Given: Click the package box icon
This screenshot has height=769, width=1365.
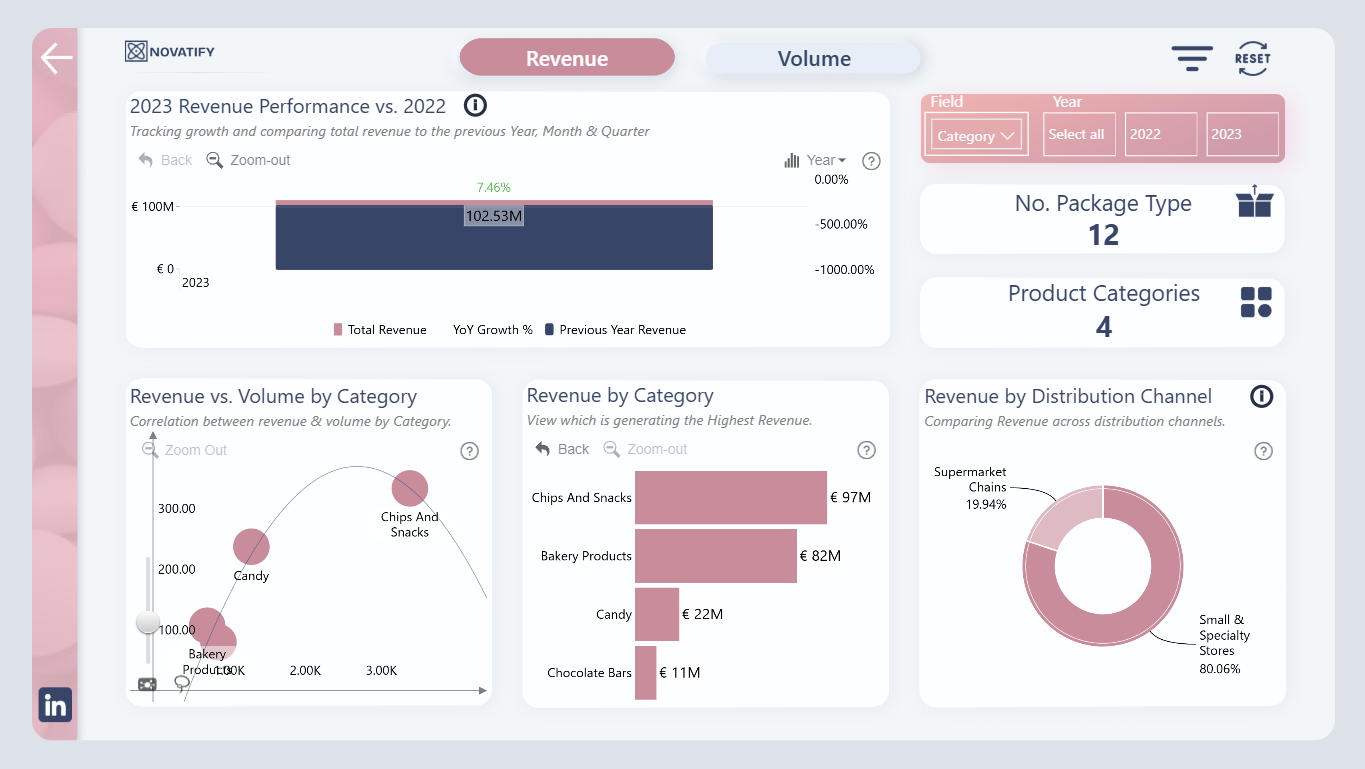Looking at the screenshot, I should 1254,201.
